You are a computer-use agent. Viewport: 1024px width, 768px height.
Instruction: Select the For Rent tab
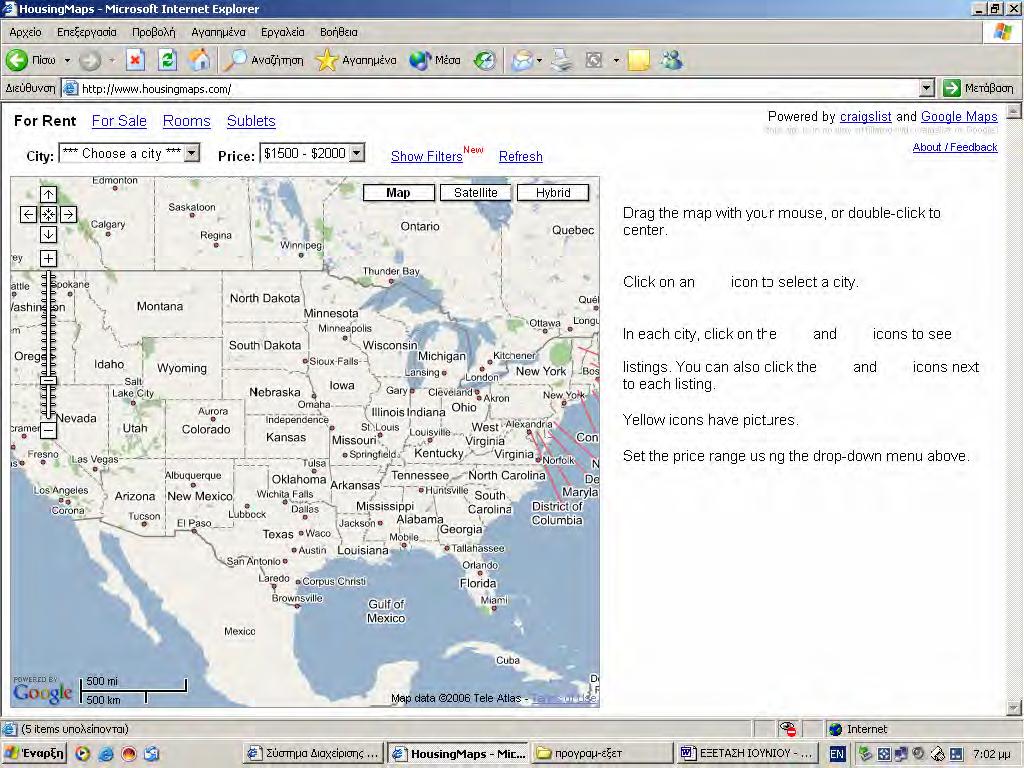[45, 121]
